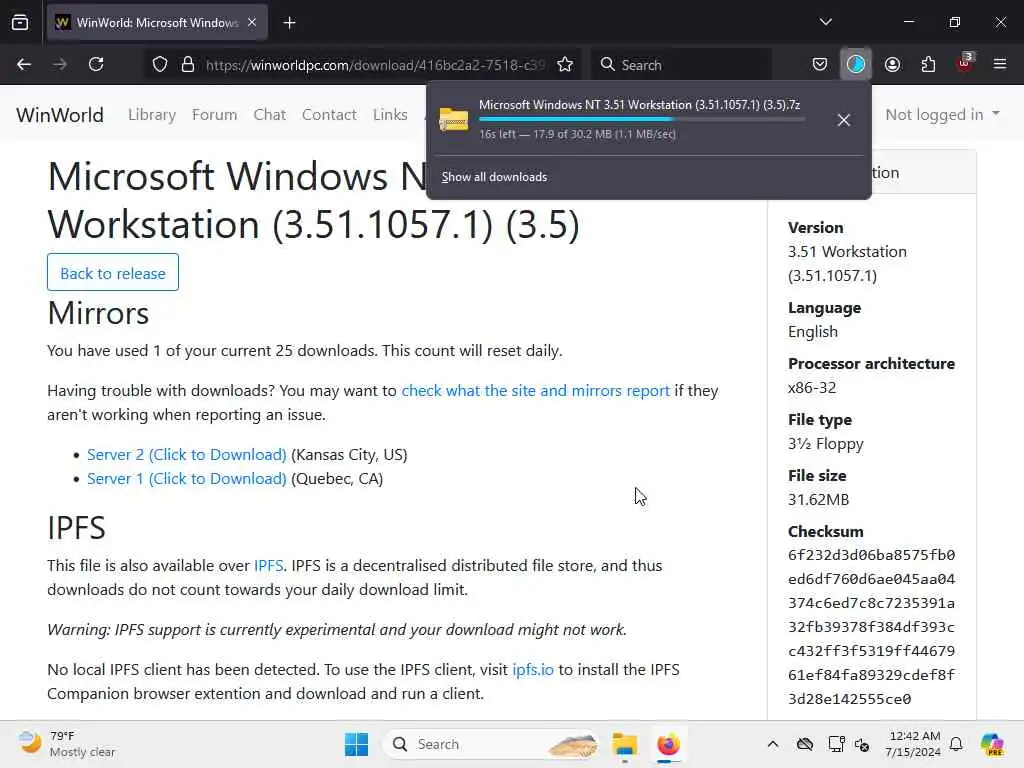
Task: Click the OneDrive cloud tray icon
Action: pyautogui.click(x=805, y=744)
